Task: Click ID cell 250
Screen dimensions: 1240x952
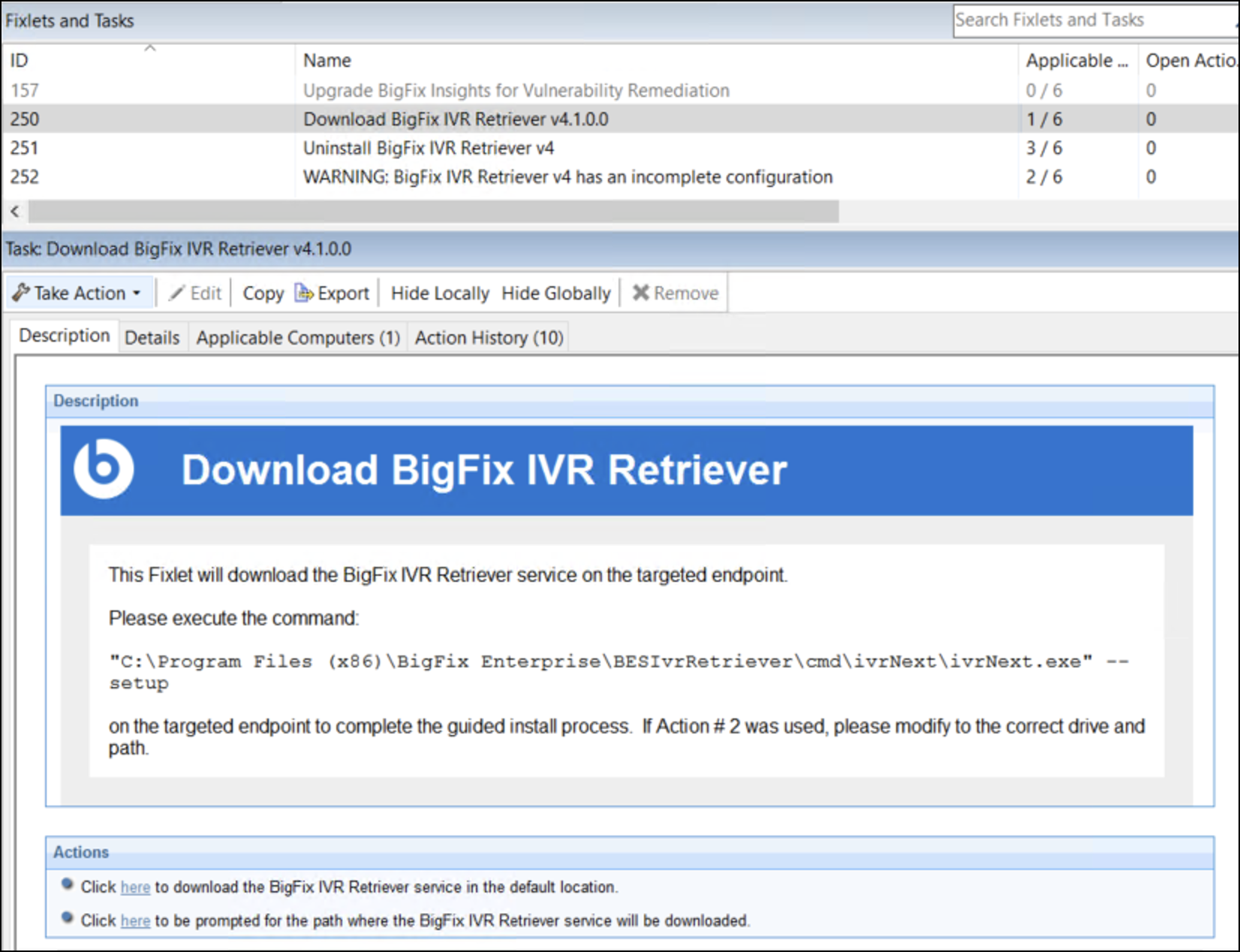Action: [25, 119]
